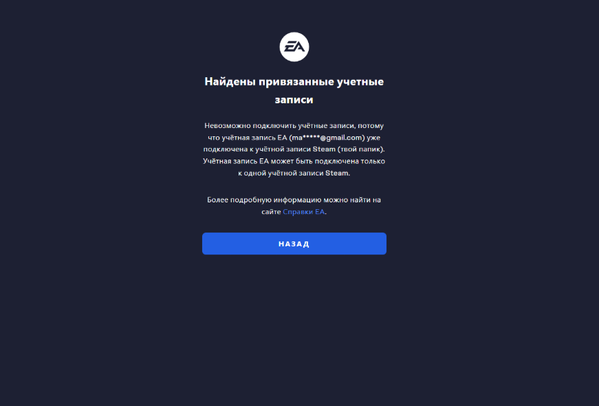This screenshot has width=599, height=406.
Task: Open the Справки EA help link
Action: coord(304,212)
